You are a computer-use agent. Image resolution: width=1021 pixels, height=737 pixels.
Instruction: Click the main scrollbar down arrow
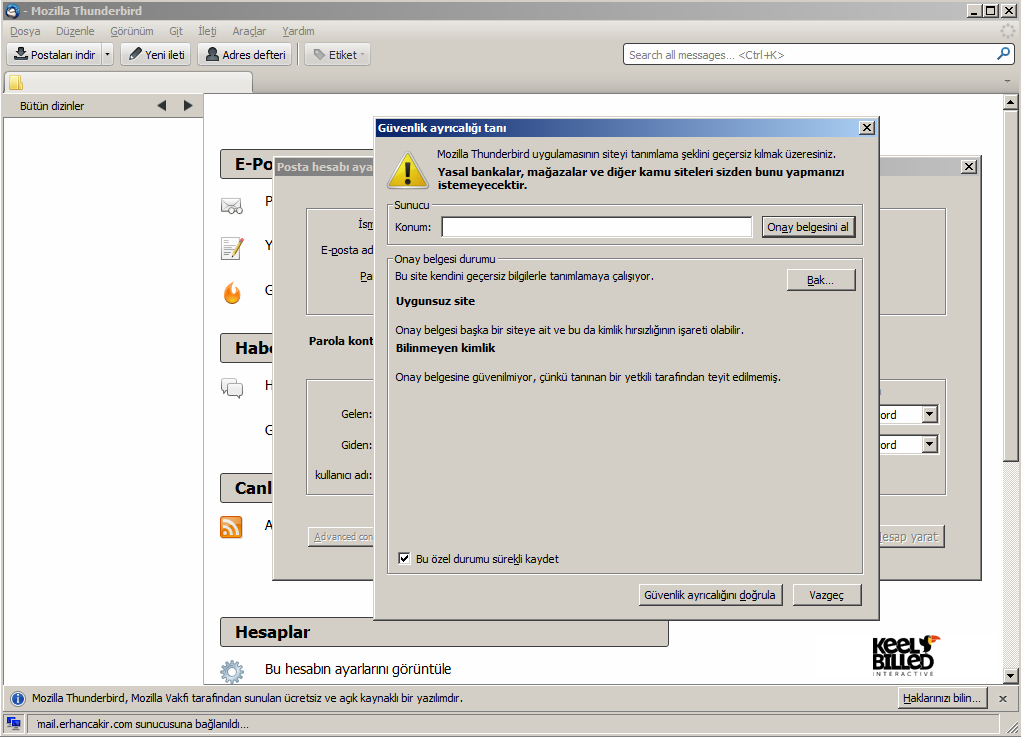pos(1010,676)
